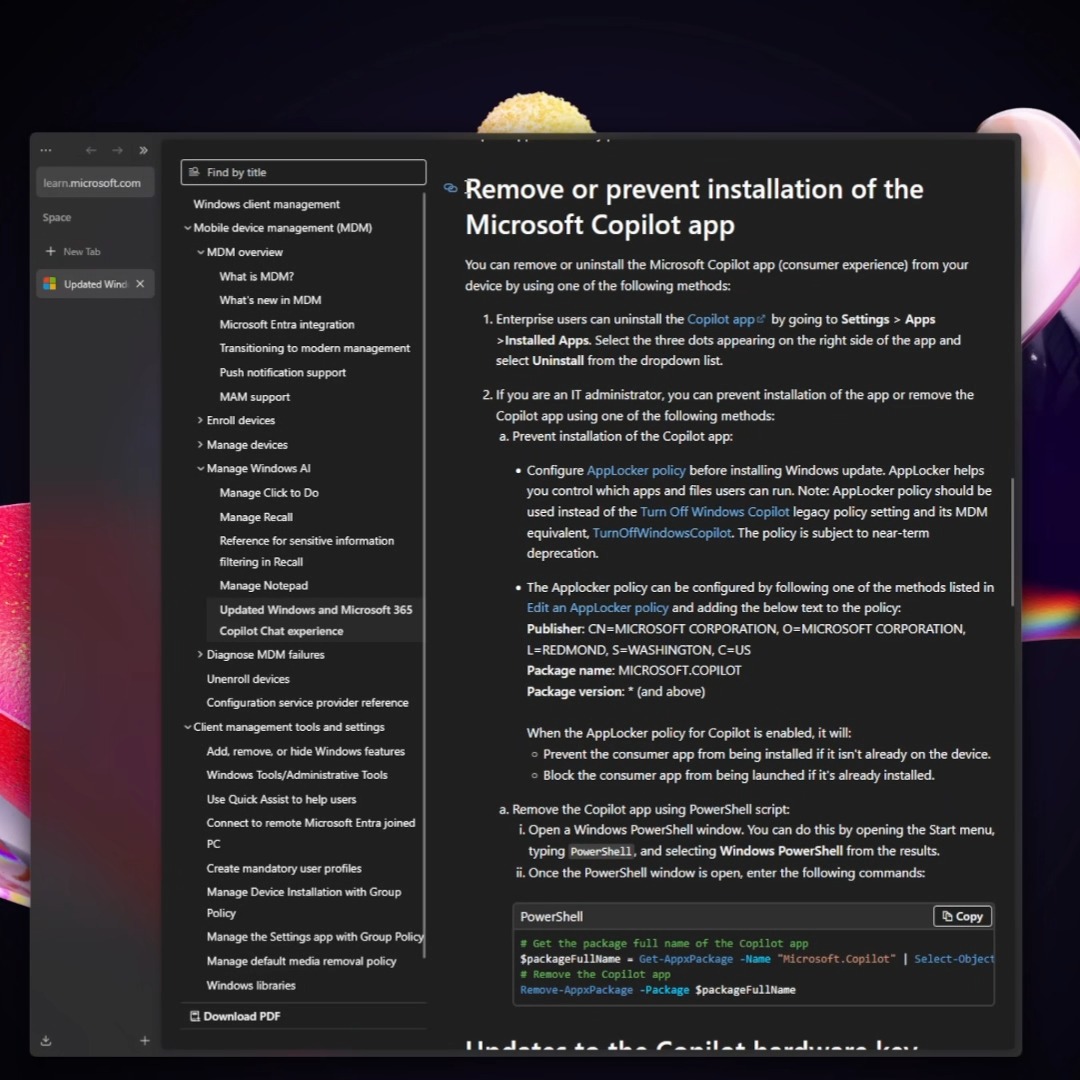This screenshot has width=1080, height=1080.
Task: Open What's new in MDM
Action: 270,300
